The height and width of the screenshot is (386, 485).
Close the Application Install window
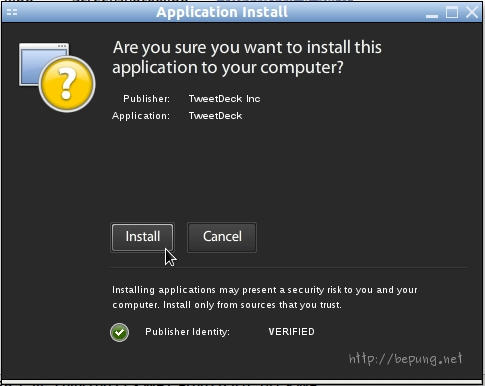pos(472,13)
